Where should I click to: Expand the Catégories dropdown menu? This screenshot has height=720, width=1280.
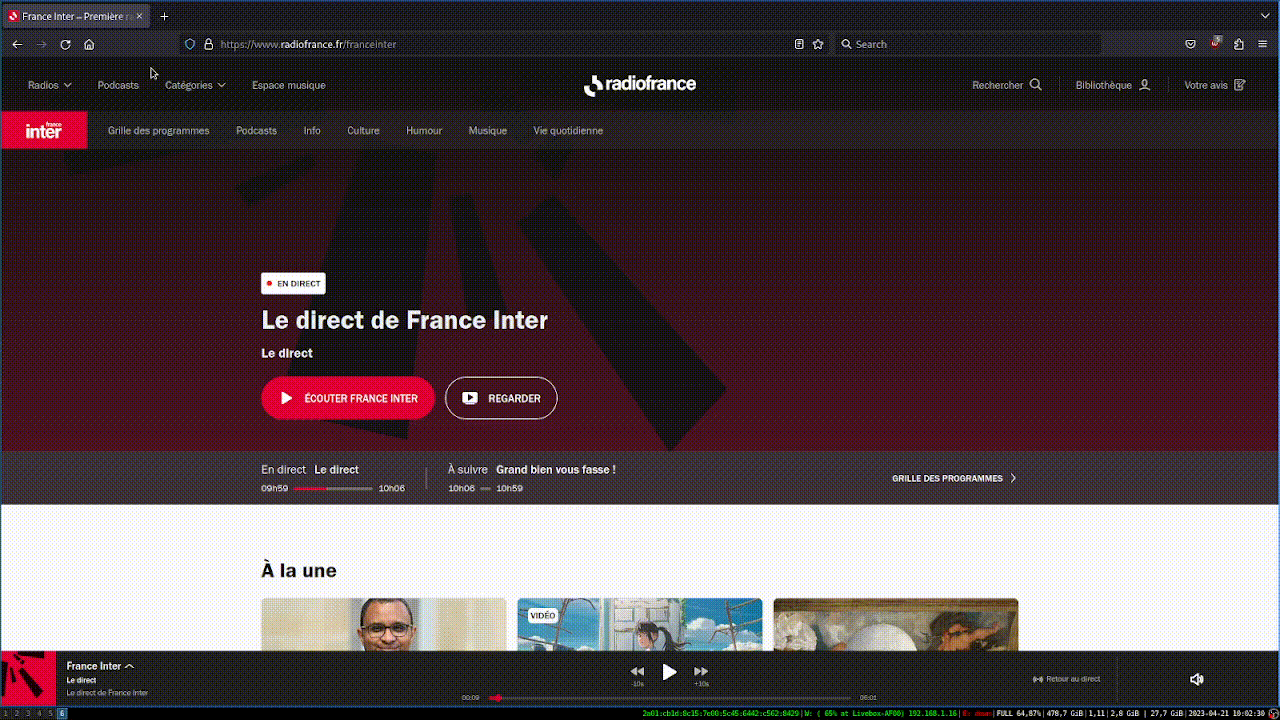(x=195, y=85)
